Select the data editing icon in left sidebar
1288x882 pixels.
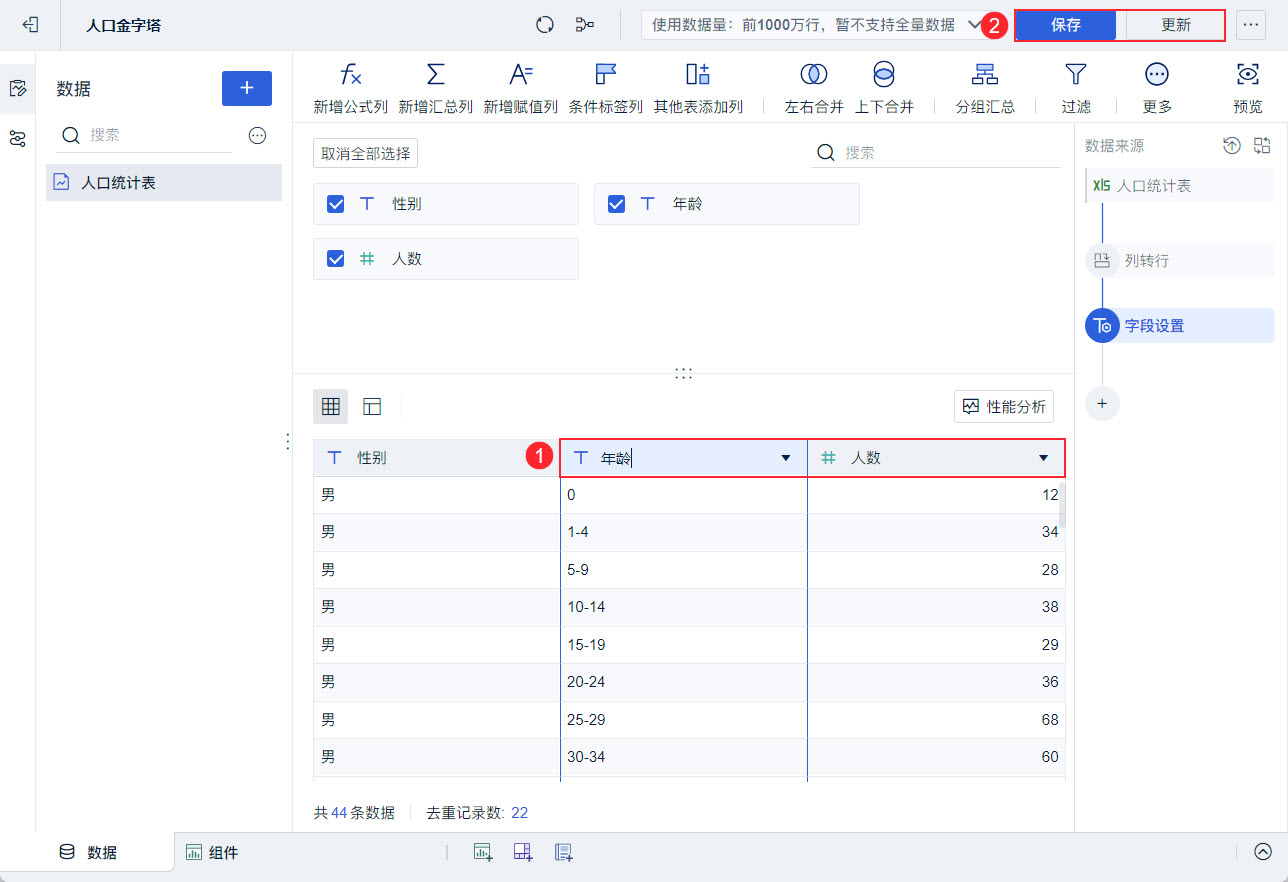(17, 89)
